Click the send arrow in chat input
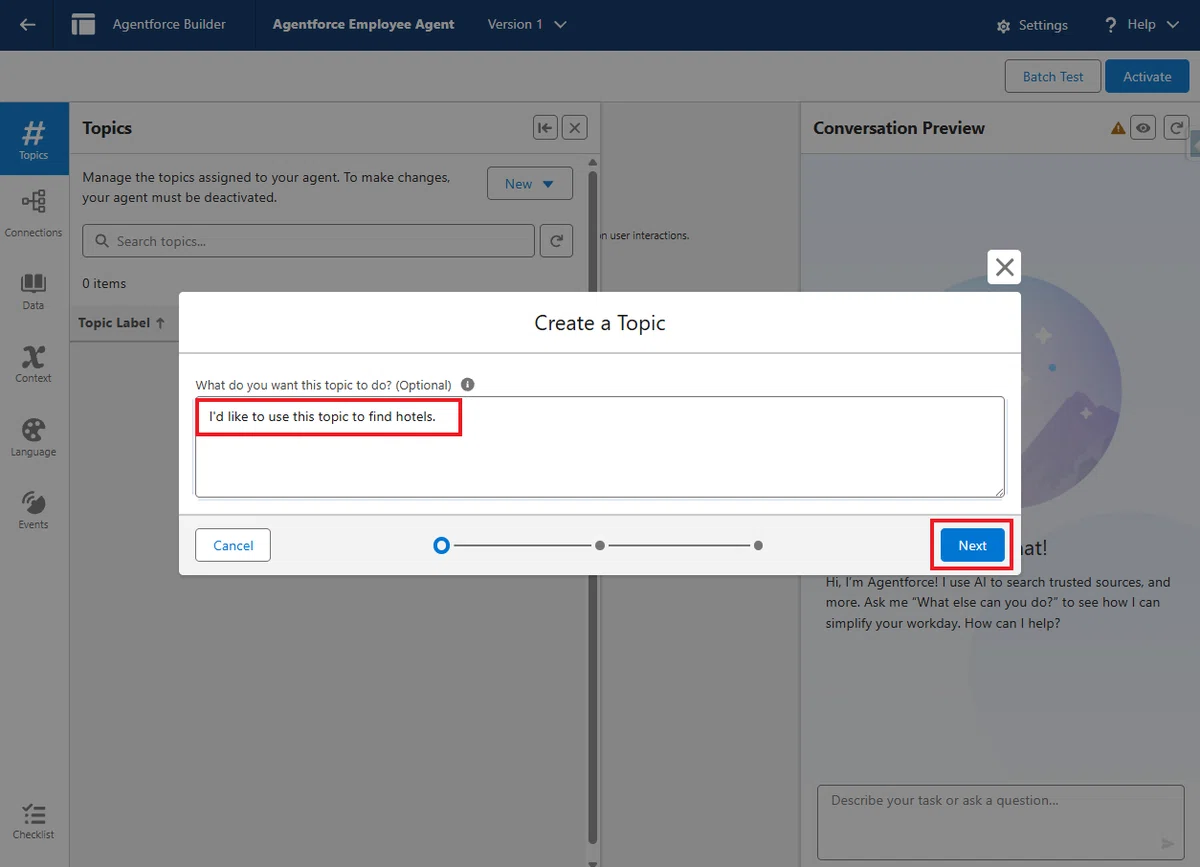 1167,843
